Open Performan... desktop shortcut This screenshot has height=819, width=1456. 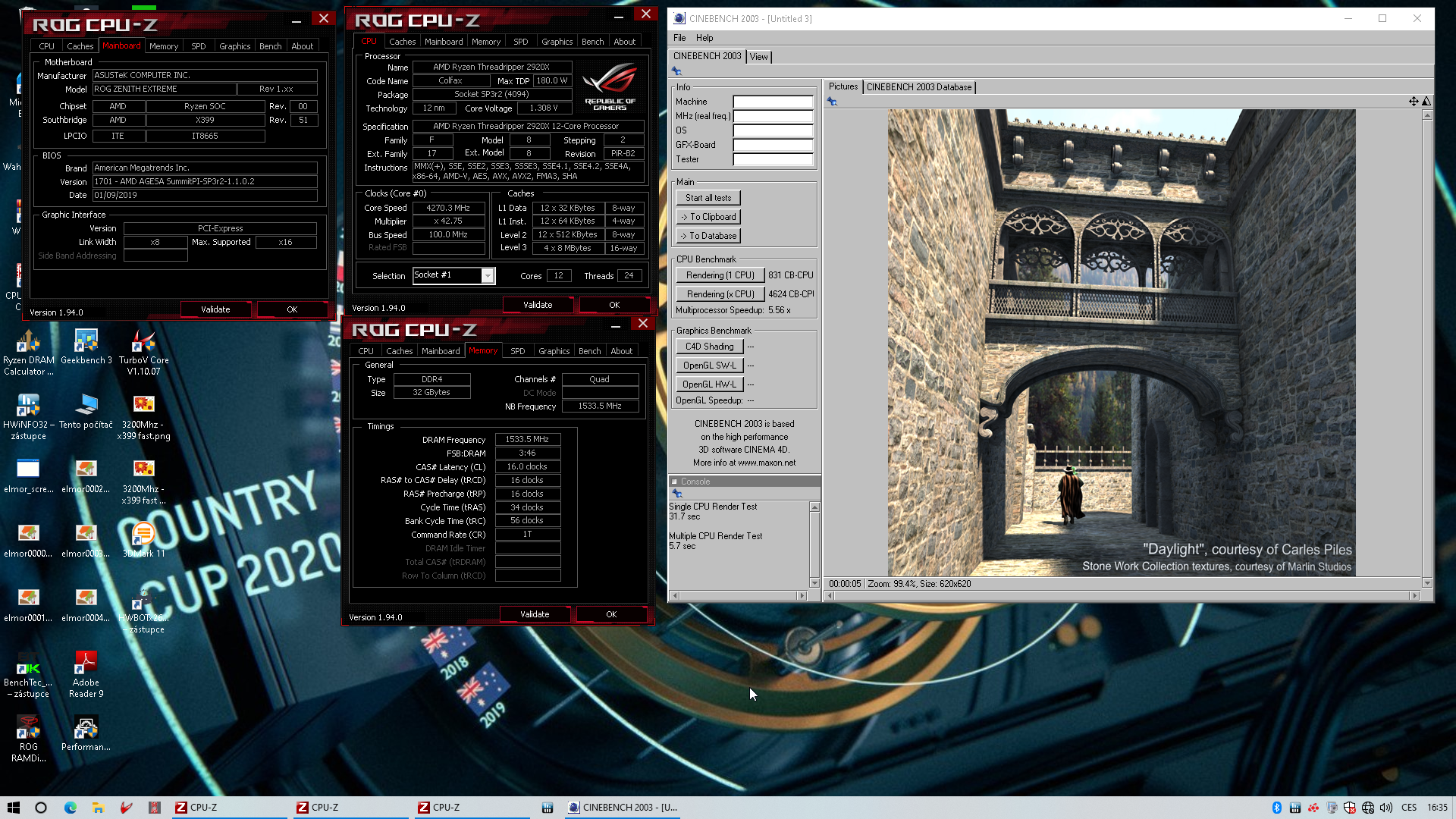[86, 734]
